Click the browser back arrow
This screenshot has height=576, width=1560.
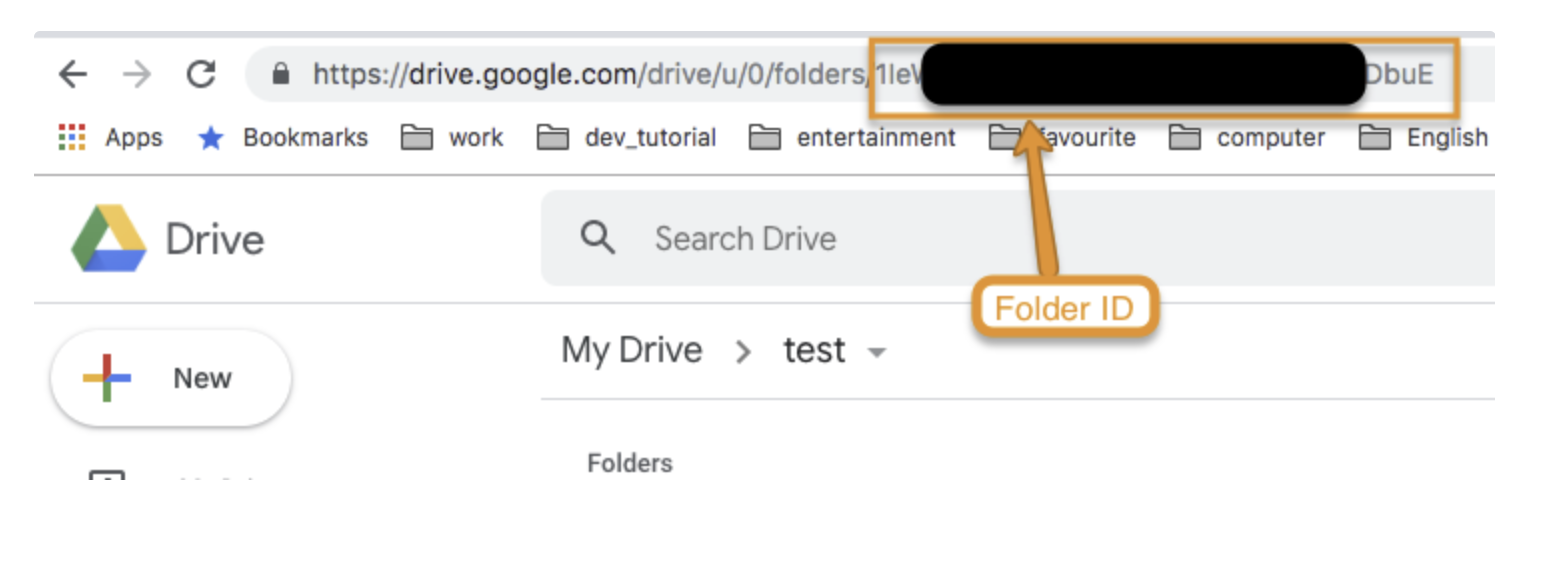[x=73, y=74]
